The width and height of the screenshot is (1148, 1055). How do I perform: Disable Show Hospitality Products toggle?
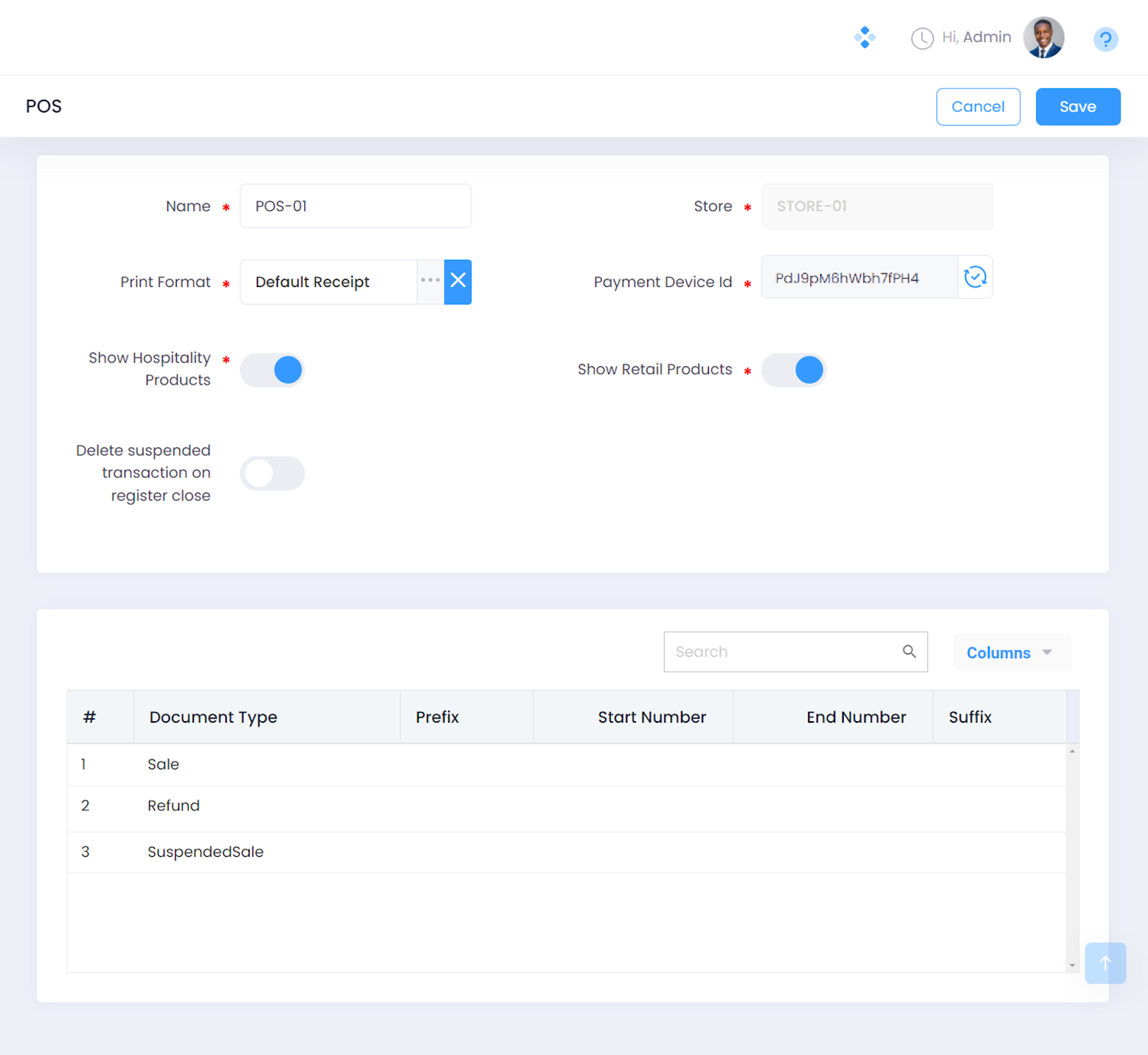(x=273, y=370)
